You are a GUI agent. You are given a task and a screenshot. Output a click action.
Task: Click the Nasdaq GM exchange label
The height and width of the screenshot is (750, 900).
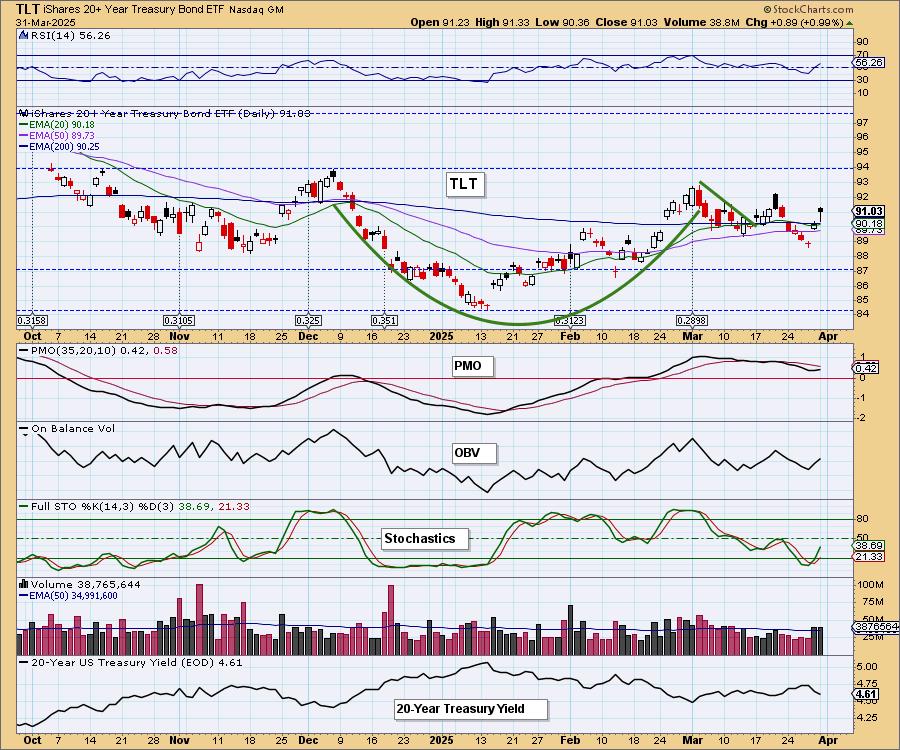(x=256, y=10)
